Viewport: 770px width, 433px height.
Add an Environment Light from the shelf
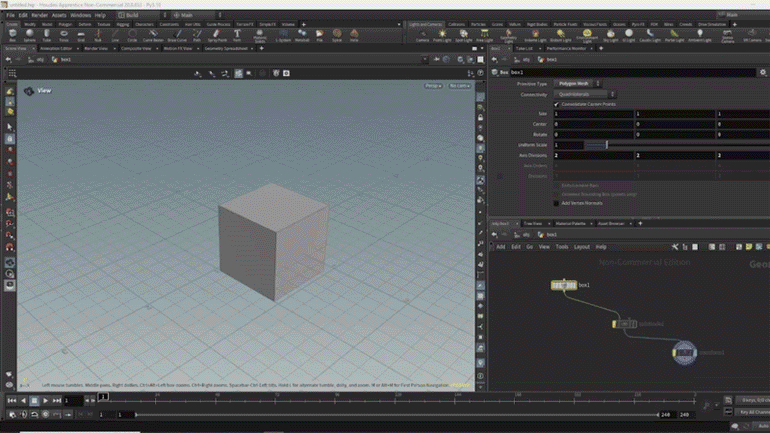click(586, 35)
